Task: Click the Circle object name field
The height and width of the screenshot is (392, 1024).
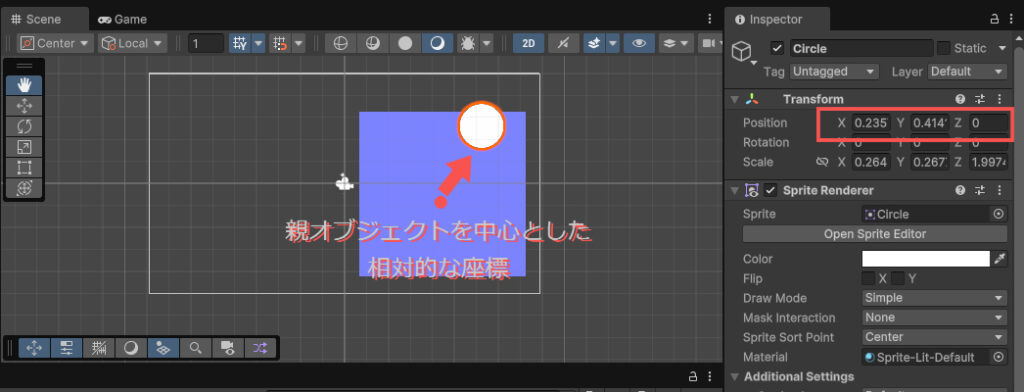Action: pos(861,48)
